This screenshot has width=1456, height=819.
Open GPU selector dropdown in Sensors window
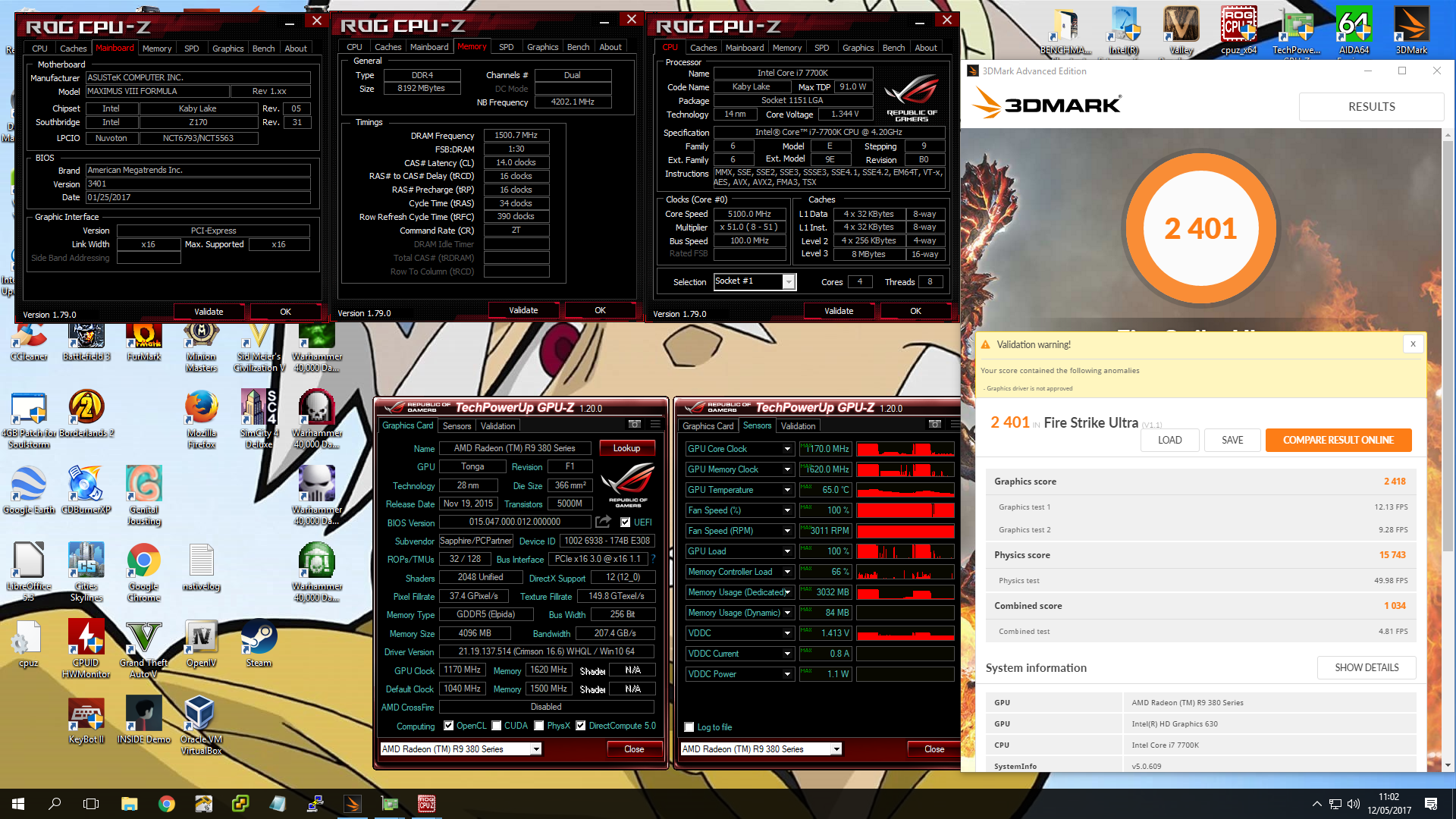tap(836, 749)
